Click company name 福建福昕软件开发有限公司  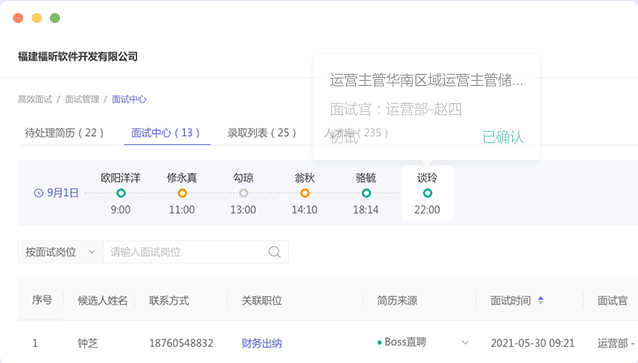pos(78,56)
